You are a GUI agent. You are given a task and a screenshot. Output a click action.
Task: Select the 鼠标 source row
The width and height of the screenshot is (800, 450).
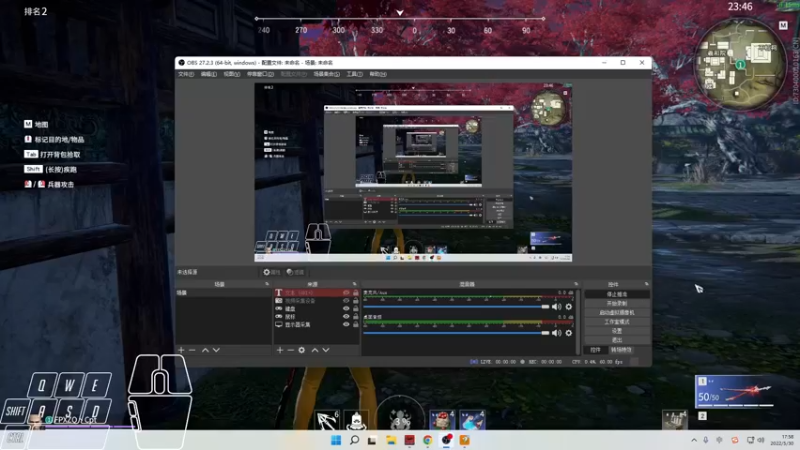point(317,317)
